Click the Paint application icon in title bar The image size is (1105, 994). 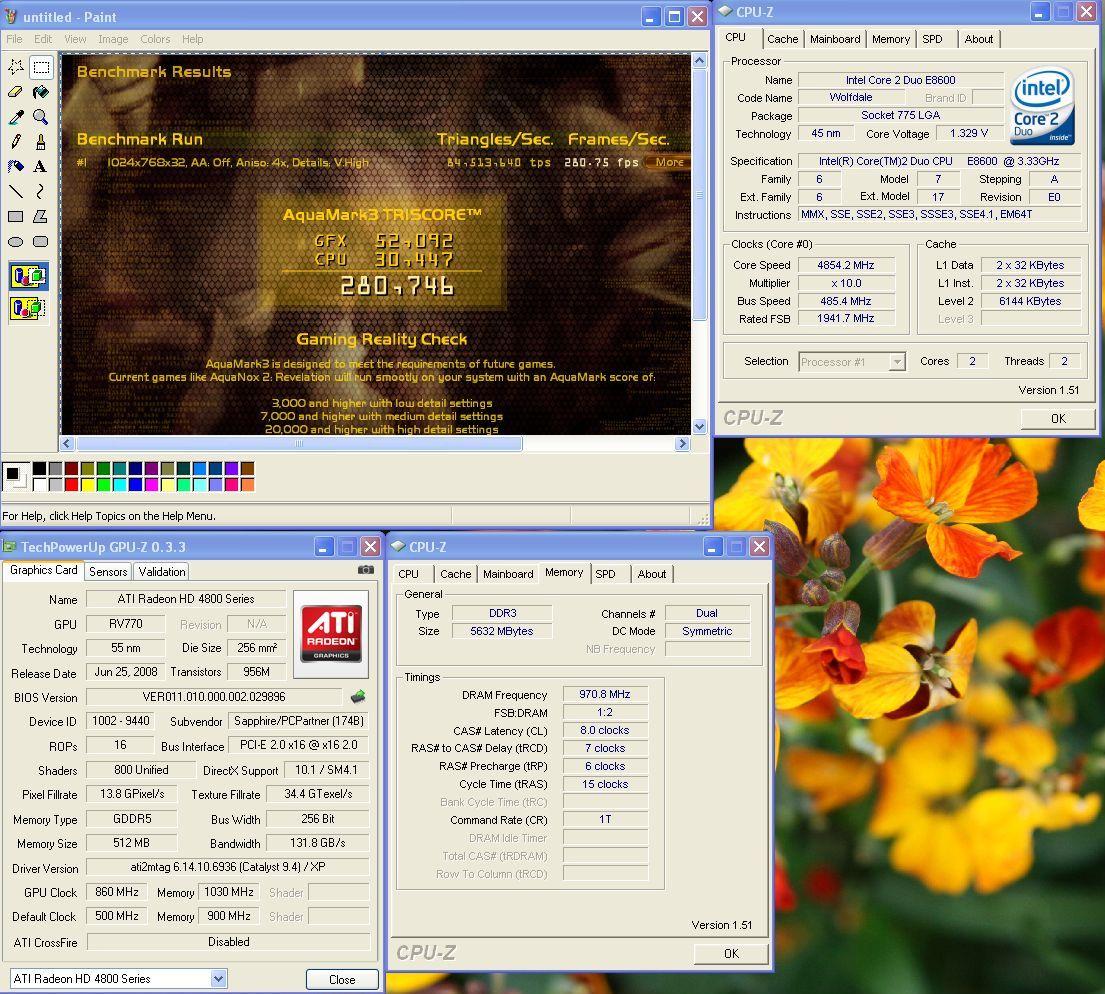pyautogui.click(x=11, y=16)
